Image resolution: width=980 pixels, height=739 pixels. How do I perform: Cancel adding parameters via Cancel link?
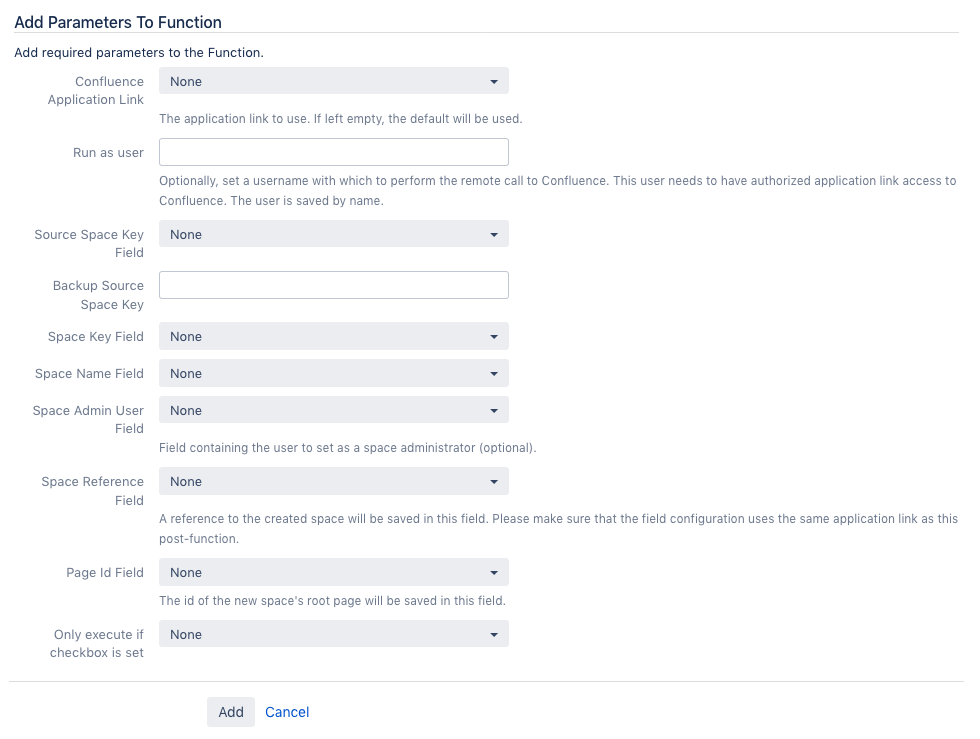pyautogui.click(x=287, y=712)
